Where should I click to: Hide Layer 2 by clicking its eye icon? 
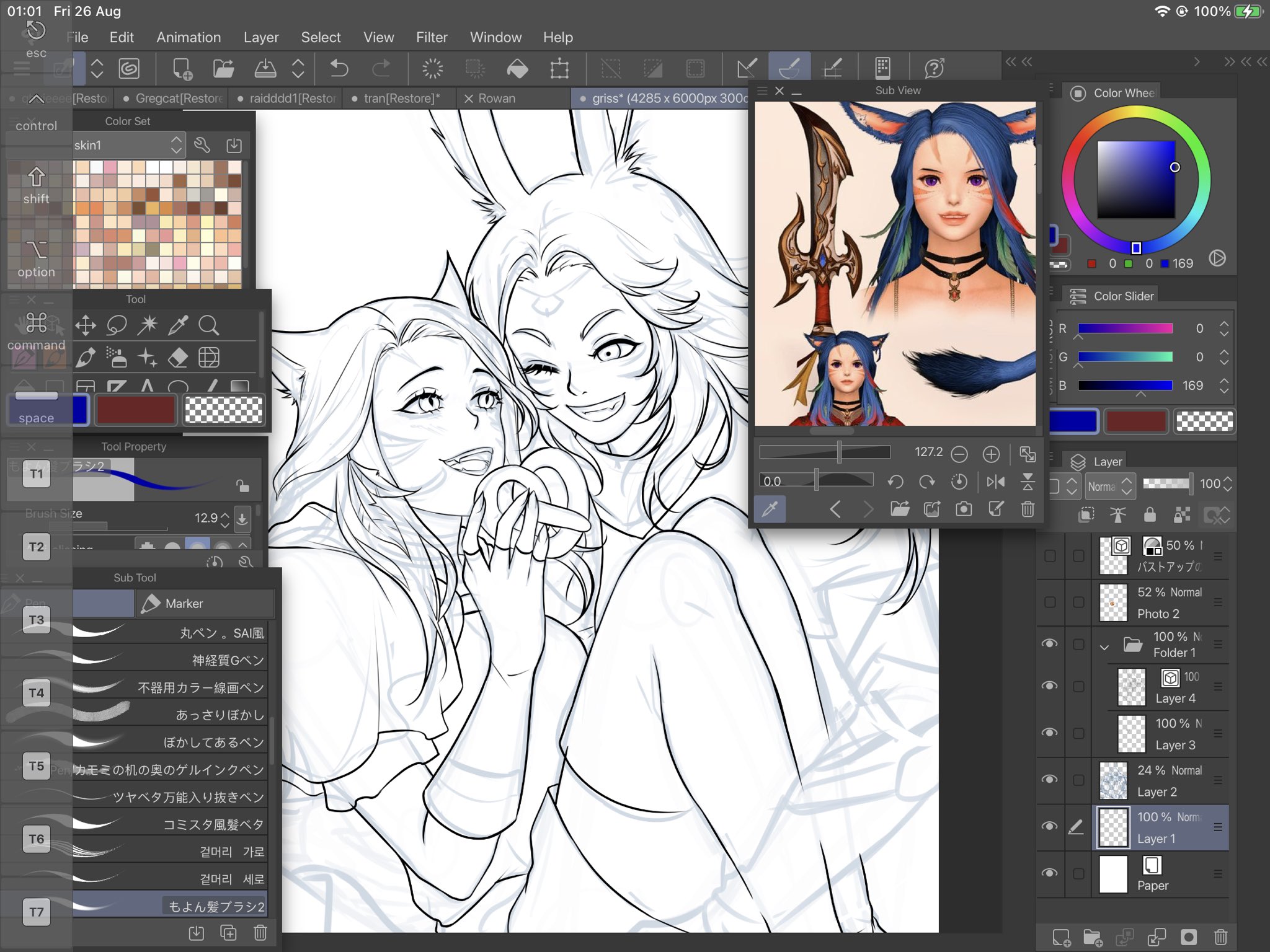[1050, 779]
